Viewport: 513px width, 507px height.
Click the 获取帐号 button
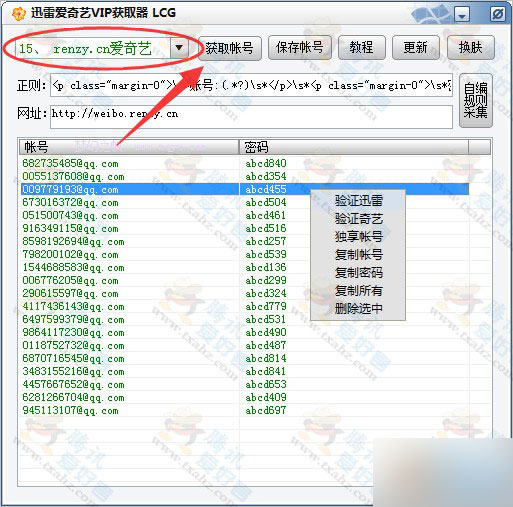230,48
